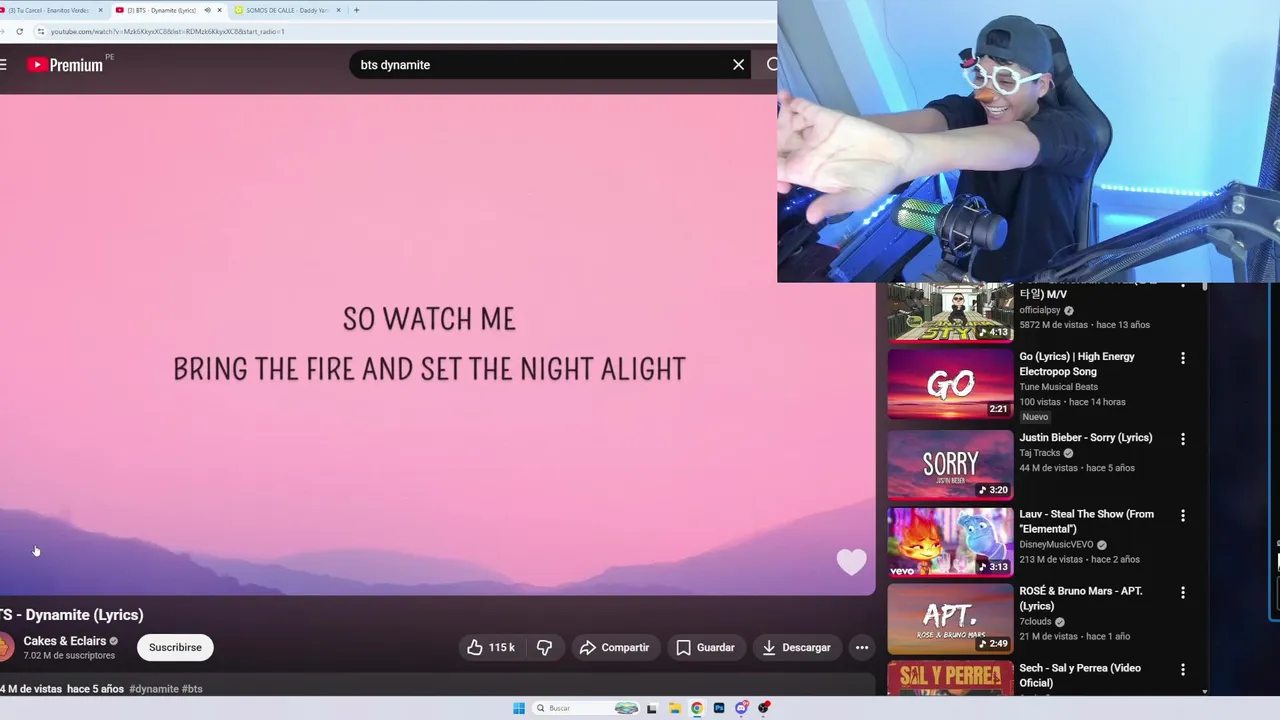Close the 'SOMOS DE CALLE' browser tab
The image size is (1280, 720).
coord(338,10)
